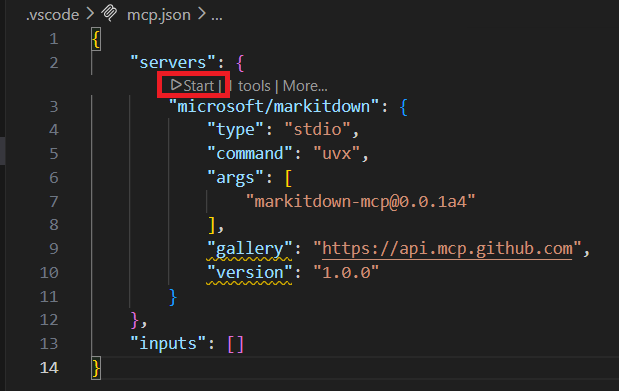Click the closing brace on line 14
Viewport: 619px width, 391px height.
[x=96, y=368]
